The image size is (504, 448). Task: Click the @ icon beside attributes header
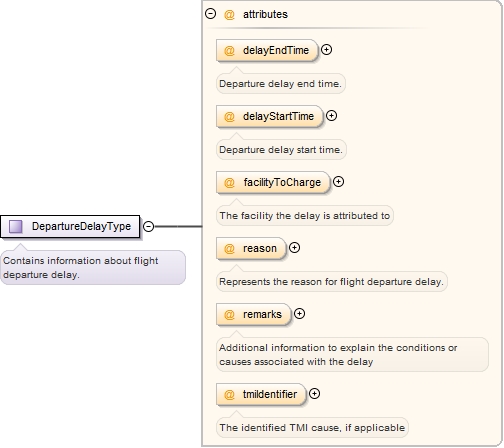(229, 14)
